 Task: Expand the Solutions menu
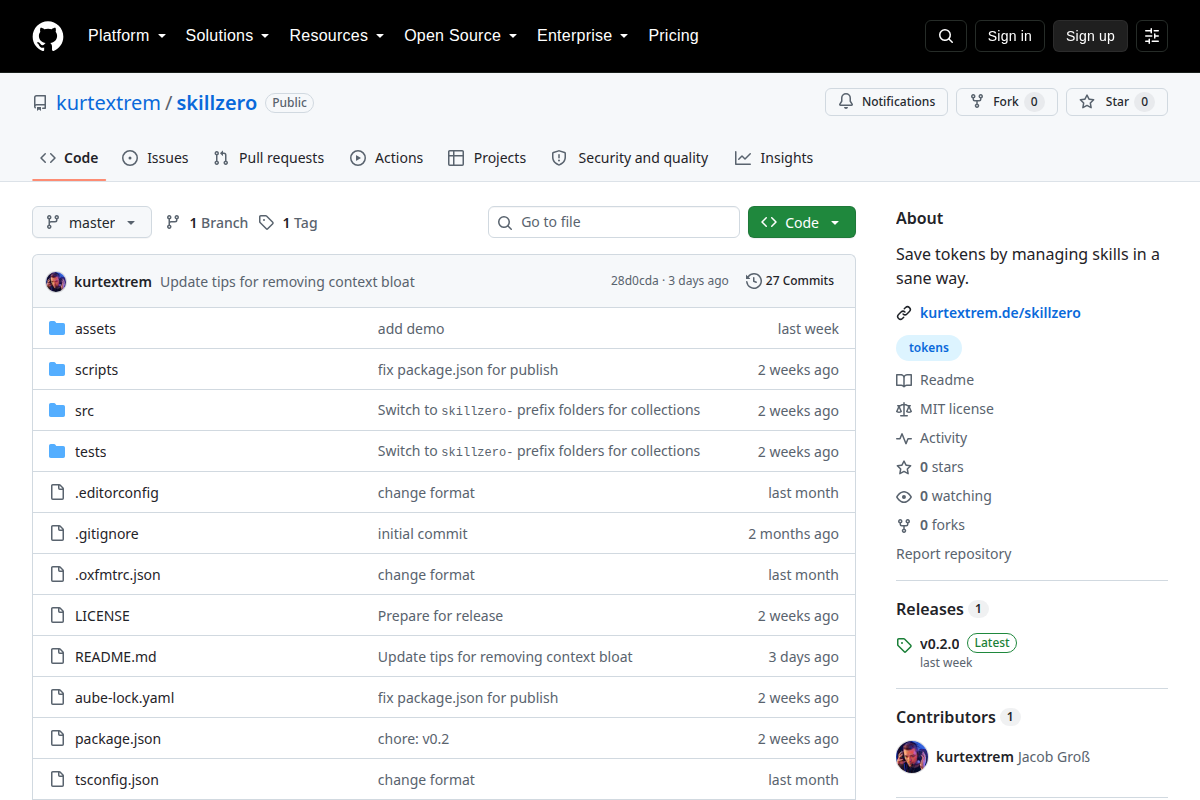tap(227, 36)
